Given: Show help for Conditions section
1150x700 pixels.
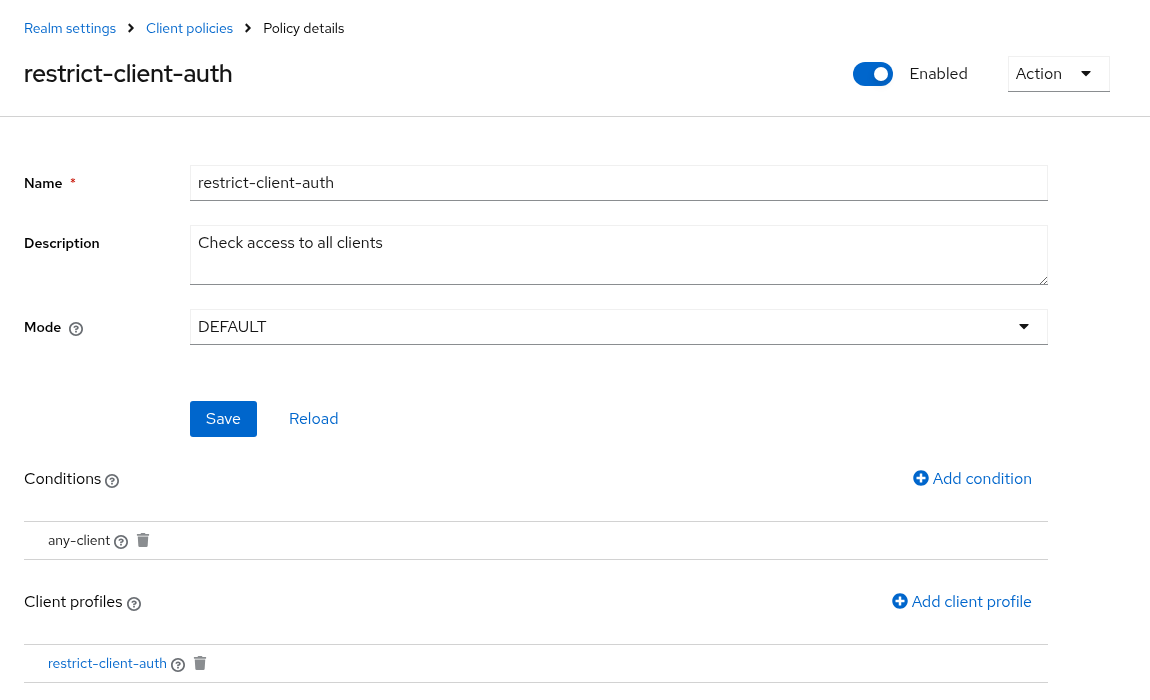Looking at the screenshot, I should pos(111,481).
